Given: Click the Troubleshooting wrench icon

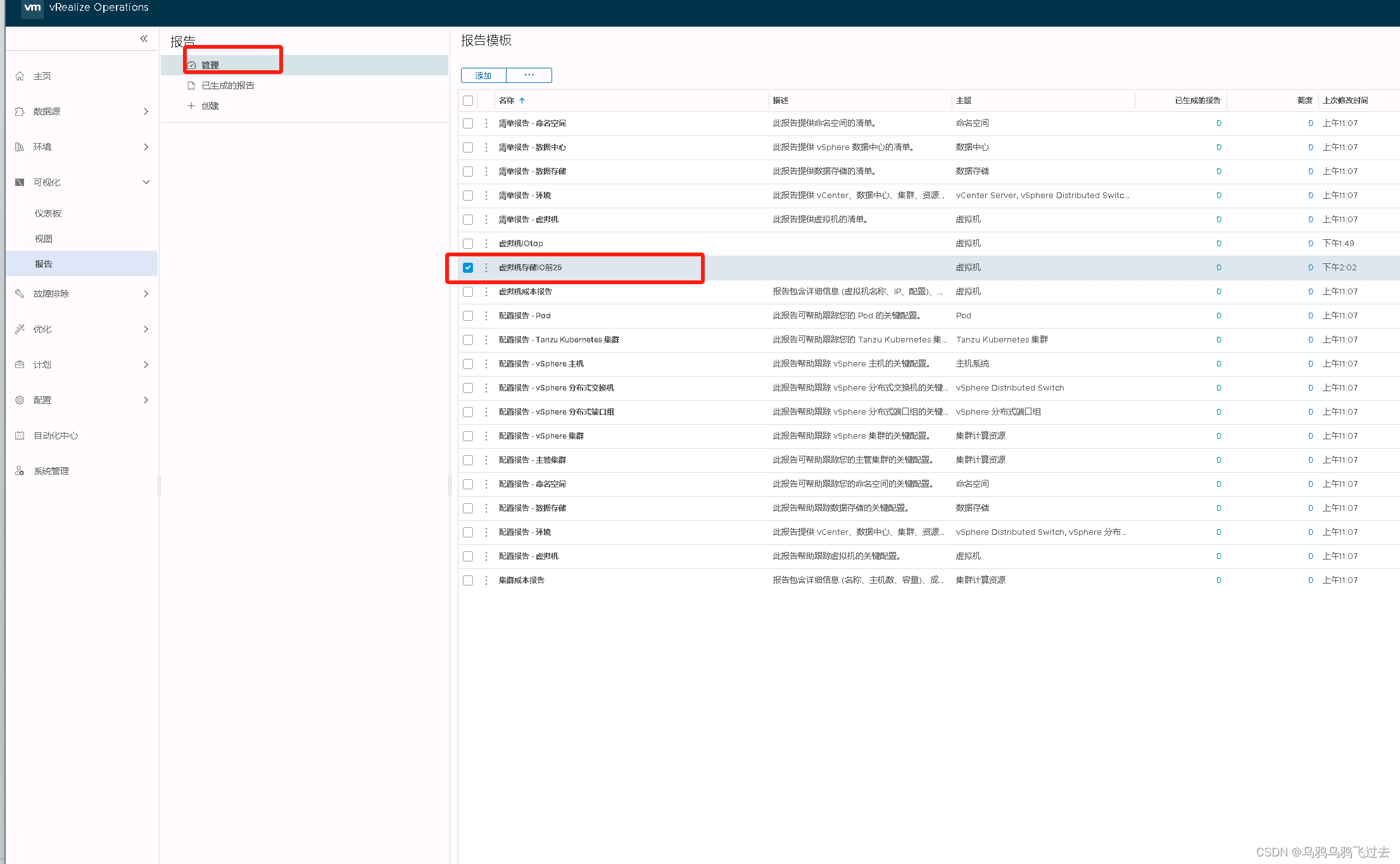Looking at the screenshot, I should click(x=20, y=294).
